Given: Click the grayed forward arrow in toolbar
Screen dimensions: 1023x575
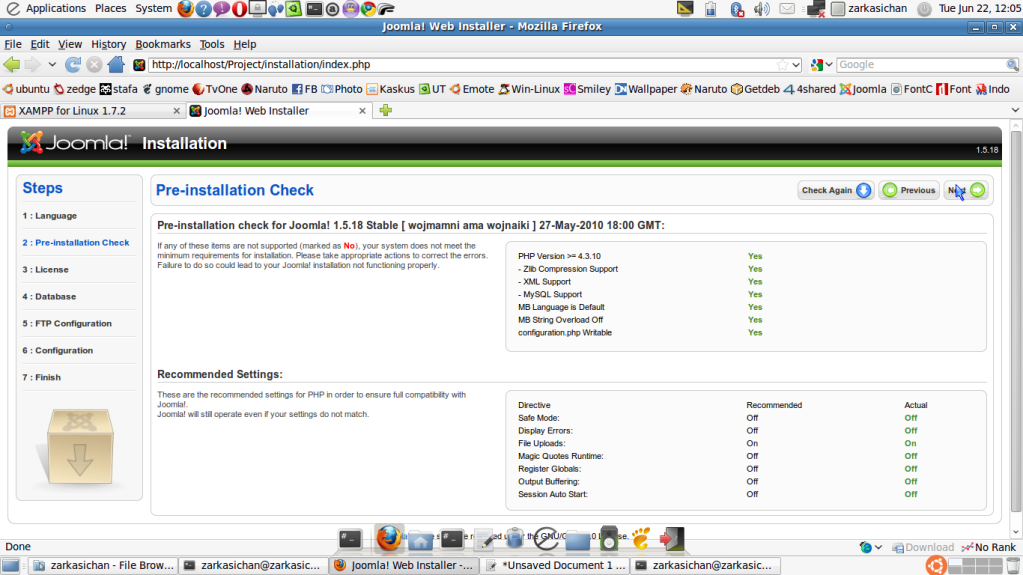Looking at the screenshot, I should [x=33, y=65].
